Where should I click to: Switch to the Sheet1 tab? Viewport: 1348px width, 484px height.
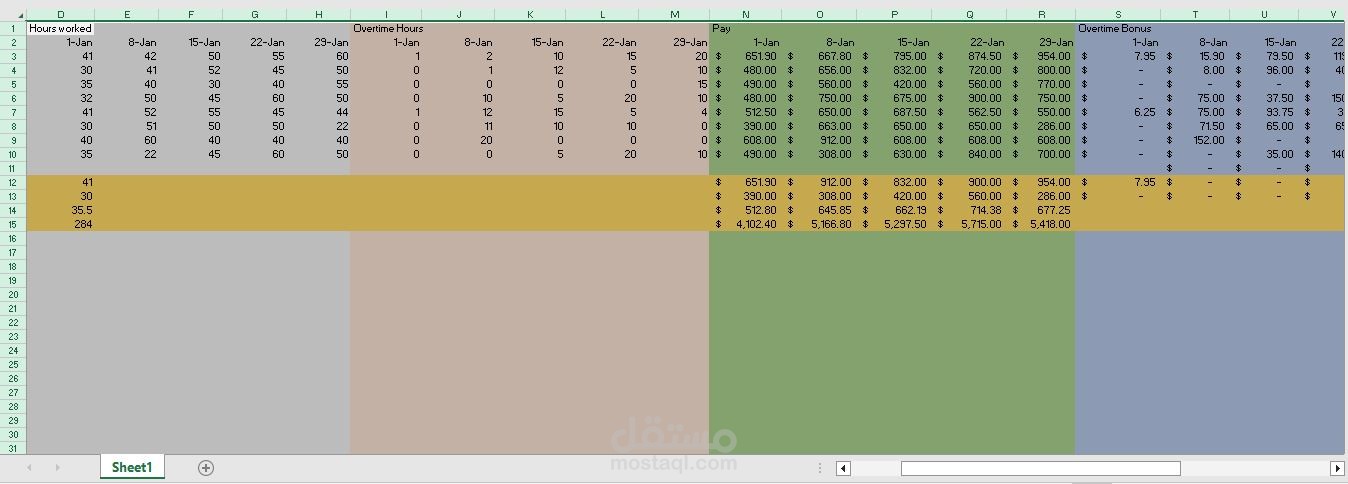tap(132, 467)
